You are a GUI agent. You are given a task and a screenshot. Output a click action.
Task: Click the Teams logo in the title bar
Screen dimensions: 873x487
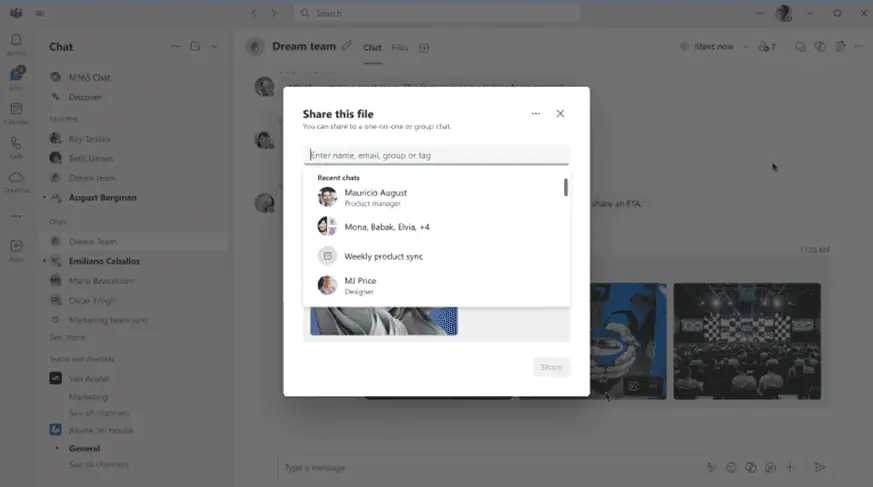pyautogui.click(x=16, y=13)
